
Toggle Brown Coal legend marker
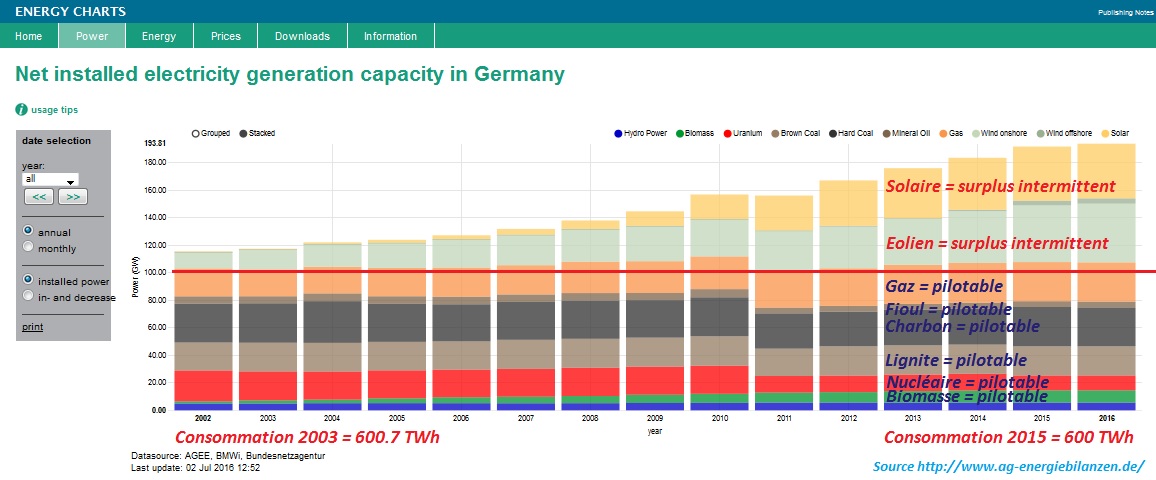[x=773, y=133]
